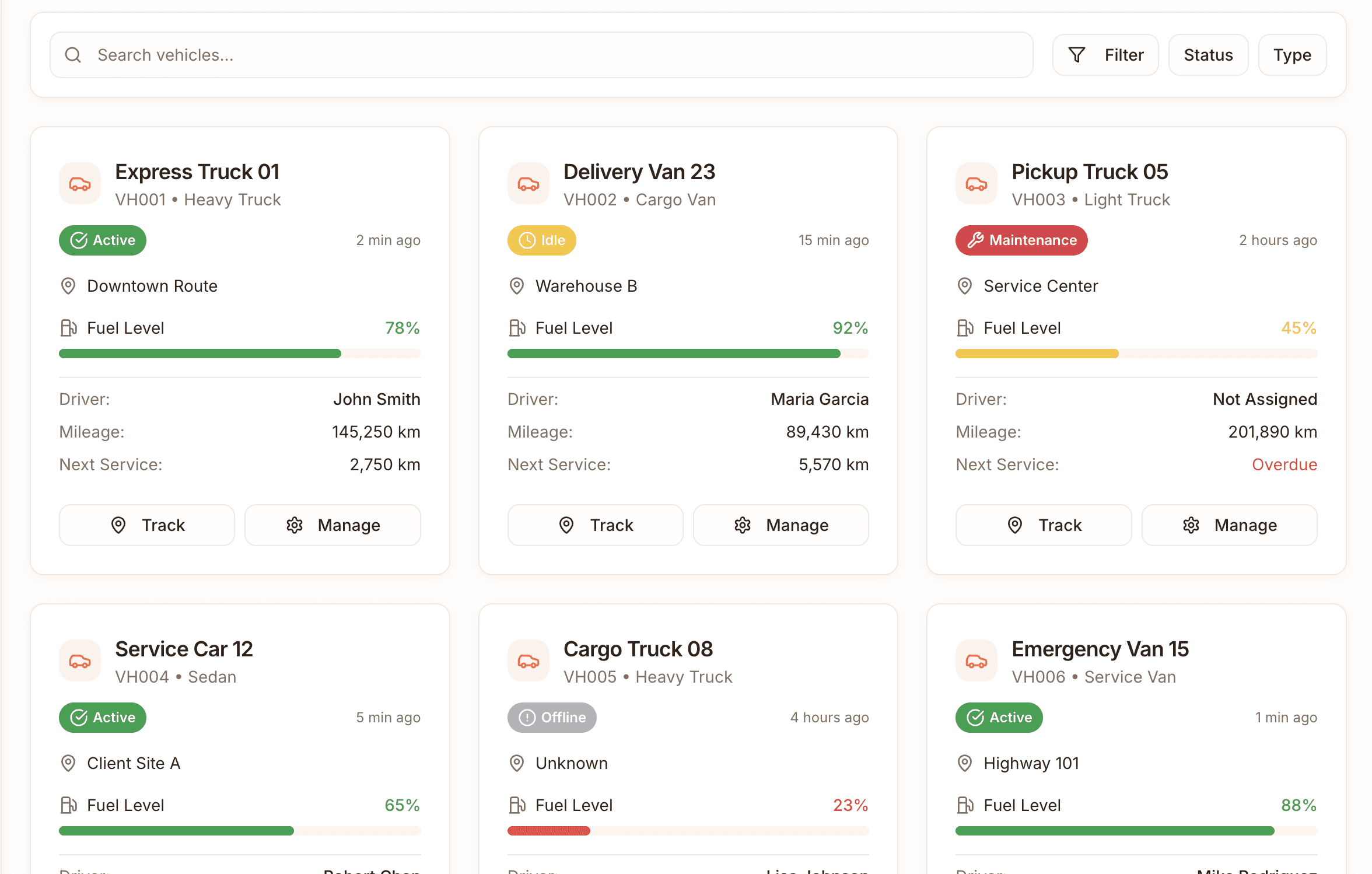Click Track on the Express Truck 01 card
The height and width of the screenshot is (874, 1372).
[146, 525]
